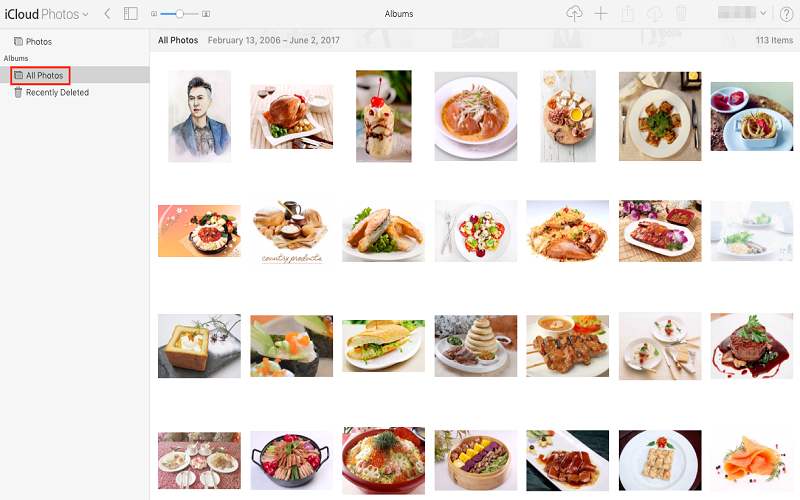The width and height of the screenshot is (800, 500).
Task: Select the black pot with sausages thumbnail
Action: pos(291,461)
